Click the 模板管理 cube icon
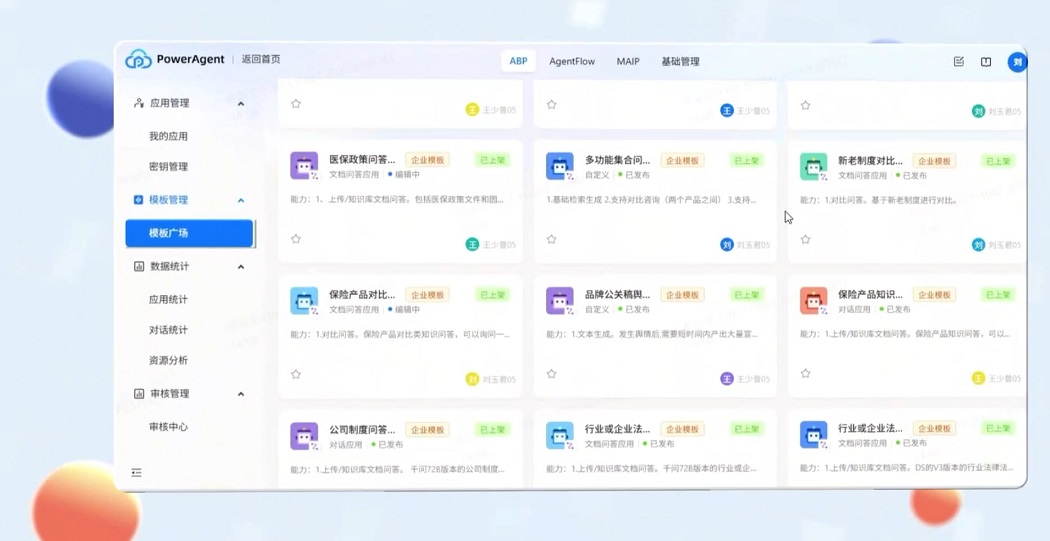 (139, 200)
